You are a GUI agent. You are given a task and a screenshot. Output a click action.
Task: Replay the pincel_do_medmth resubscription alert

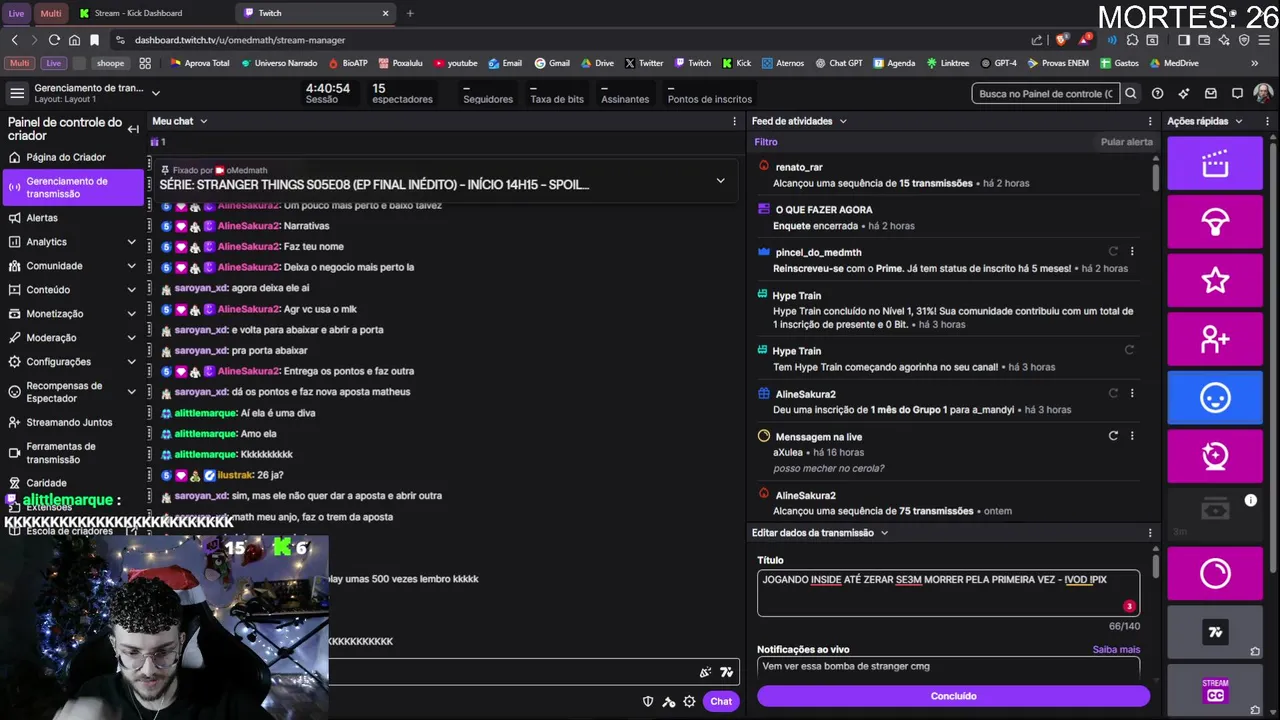(1113, 252)
